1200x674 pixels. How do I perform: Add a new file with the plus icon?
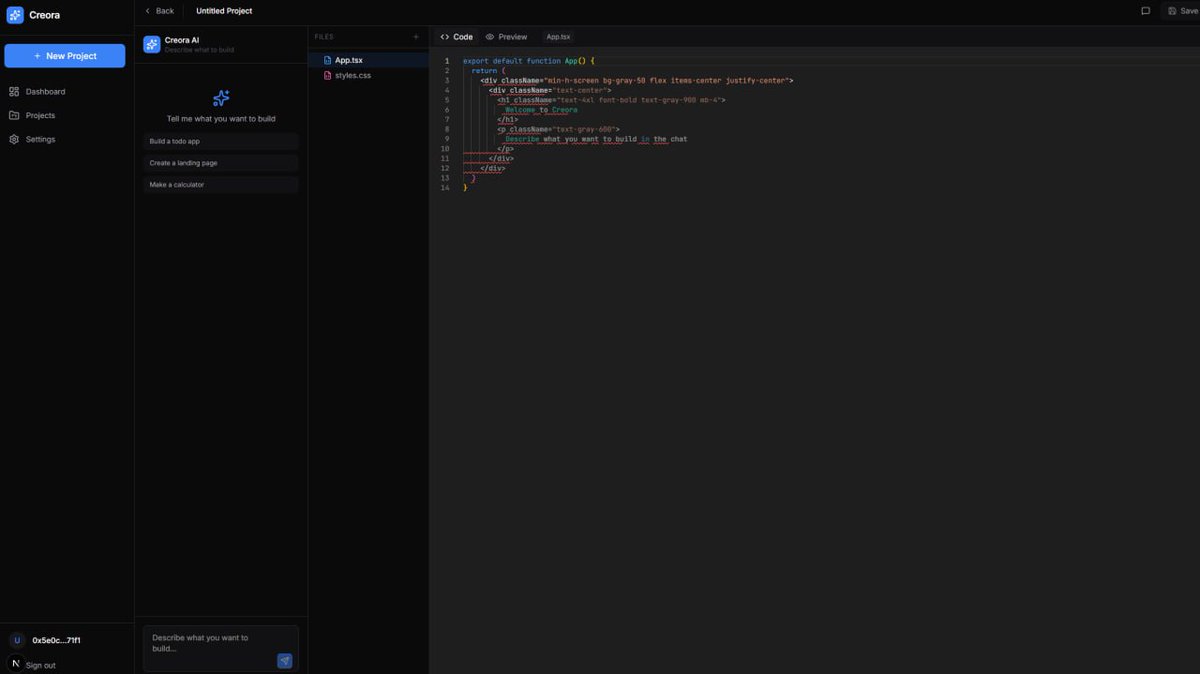(416, 36)
